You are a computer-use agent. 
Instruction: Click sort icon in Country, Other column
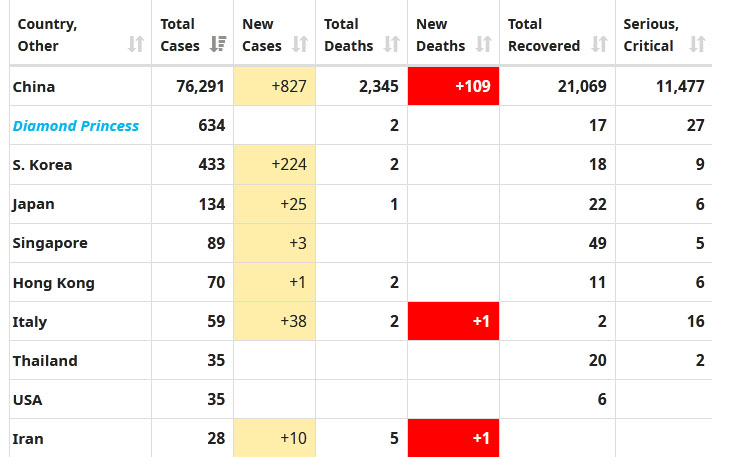(136, 45)
